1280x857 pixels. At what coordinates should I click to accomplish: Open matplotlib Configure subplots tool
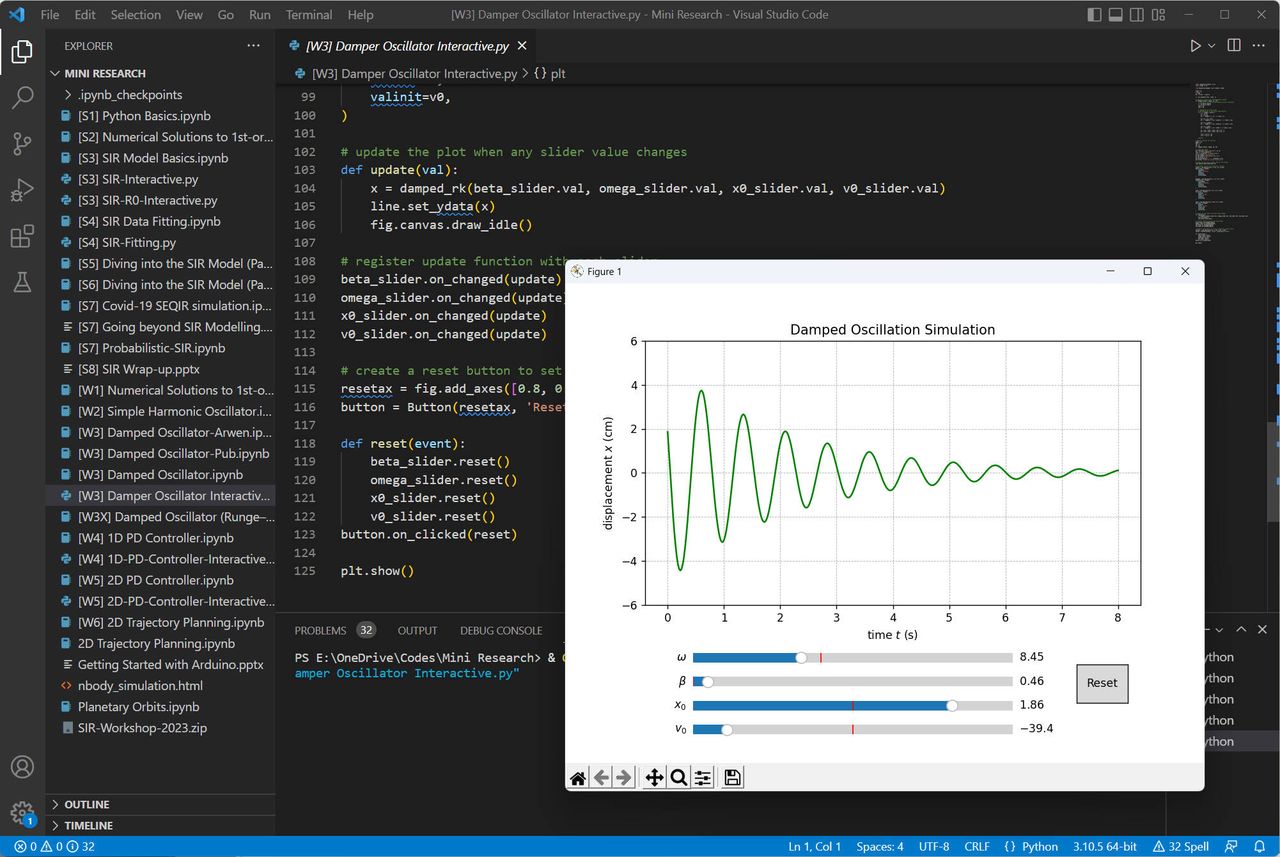click(x=703, y=778)
